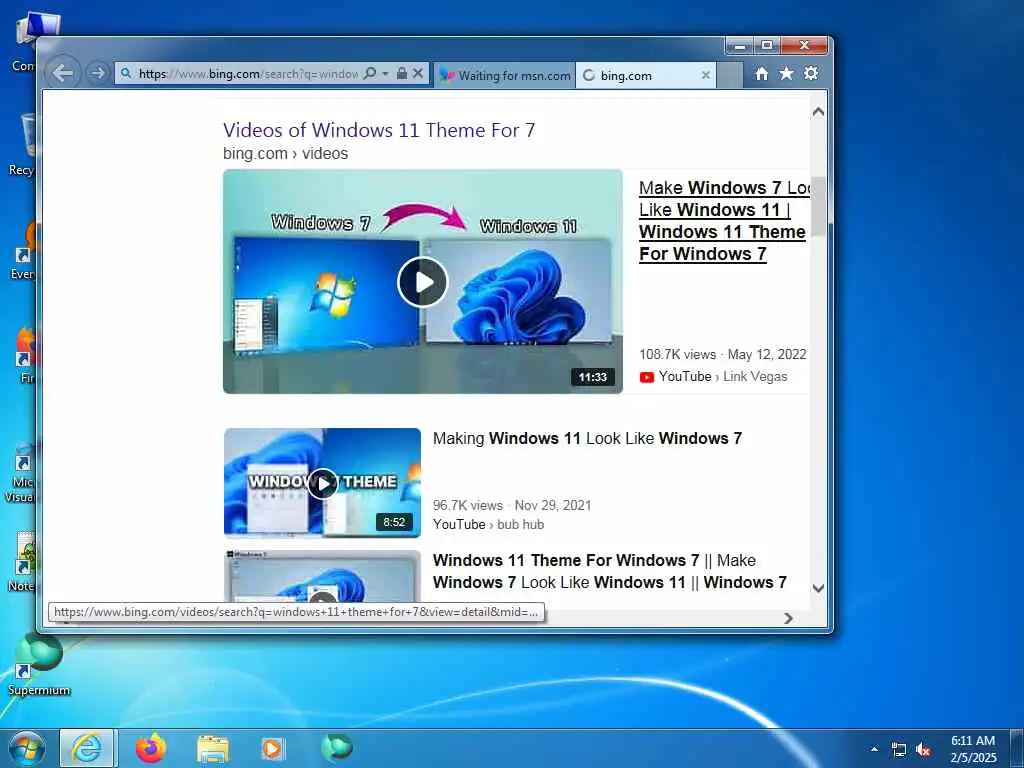Image resolution: width=1024 pixels, height=768 pixels.
Task: Go to the Home page icon
Action: click(761, 74)
